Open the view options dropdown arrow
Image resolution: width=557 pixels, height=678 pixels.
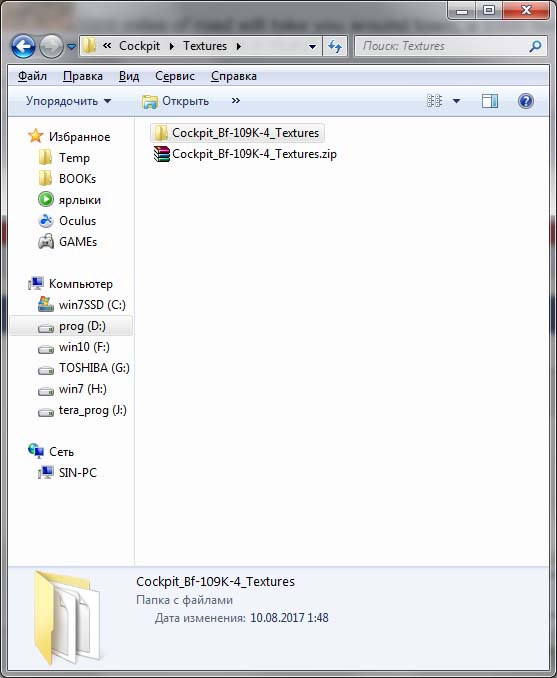(456, 101)
